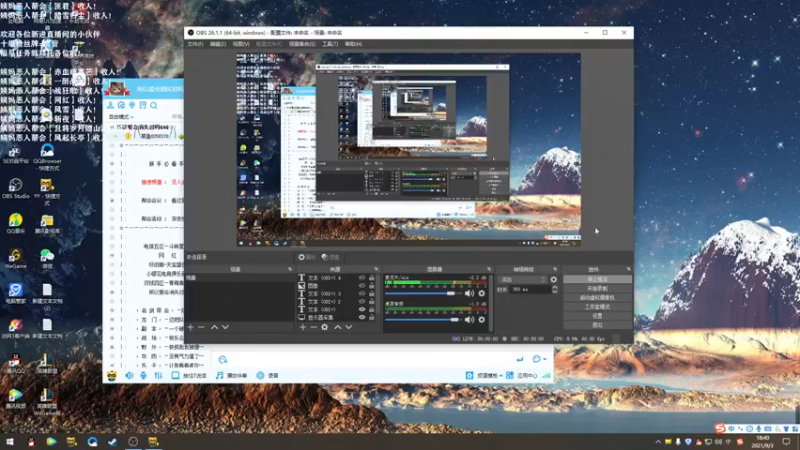Move the source down in the sources list

tap(348, 327)
